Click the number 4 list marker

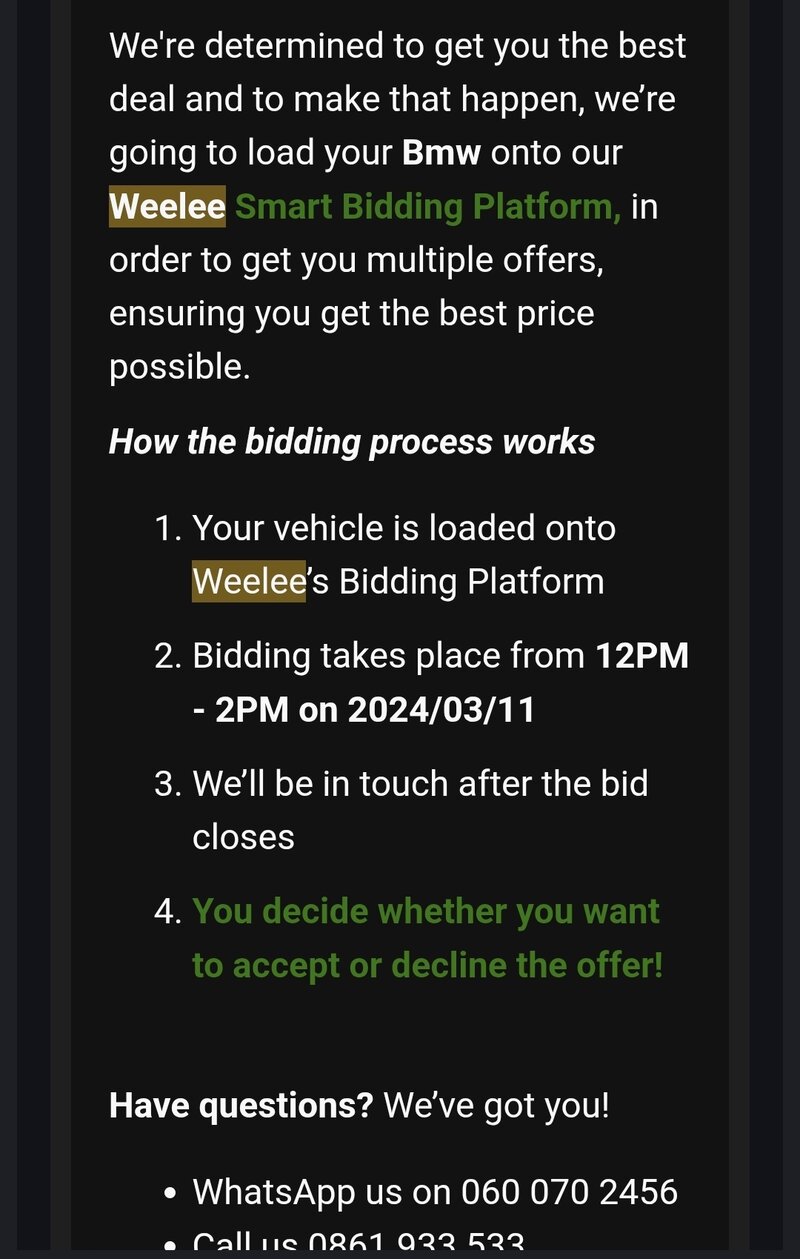[x=165, y=911]
